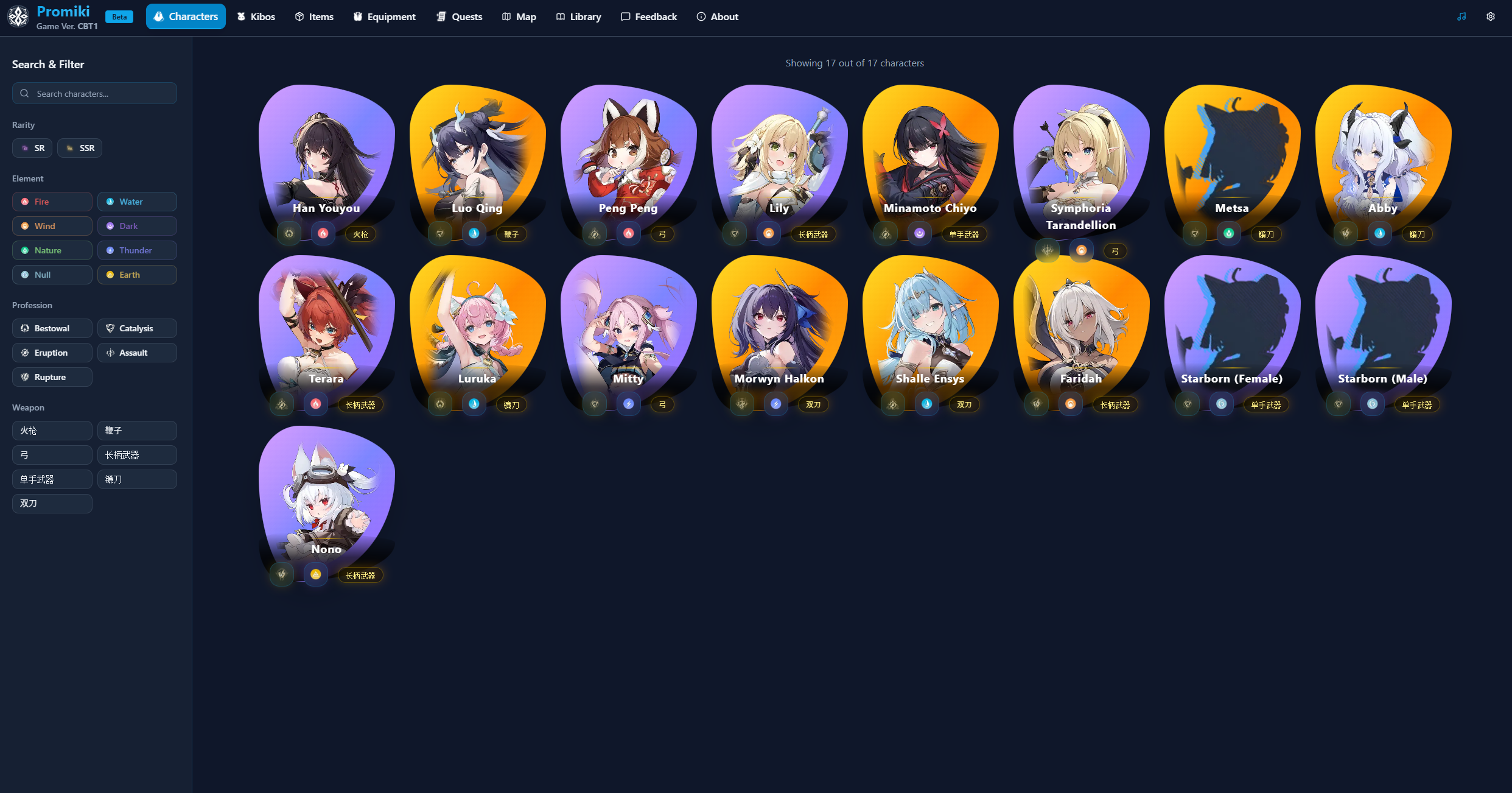Viewport: 1512px width, 793px height.
Task: Click Han Youyou's fire element icon
Action: coord(323,233)
